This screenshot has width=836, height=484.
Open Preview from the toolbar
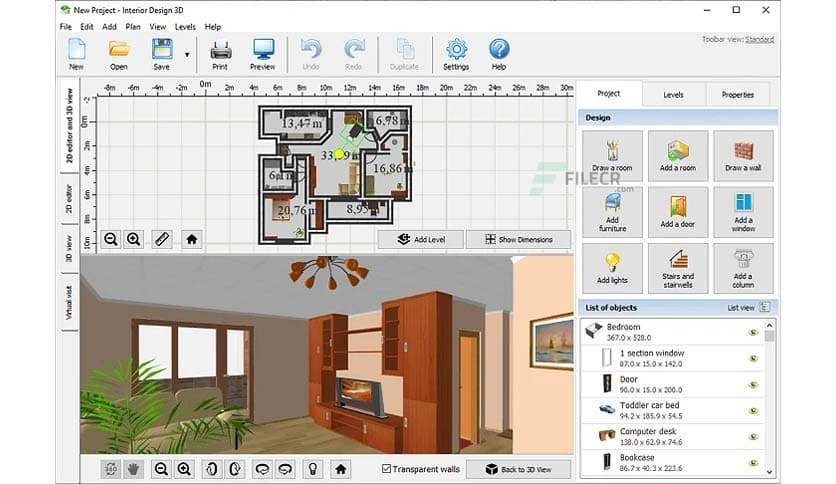263,54
